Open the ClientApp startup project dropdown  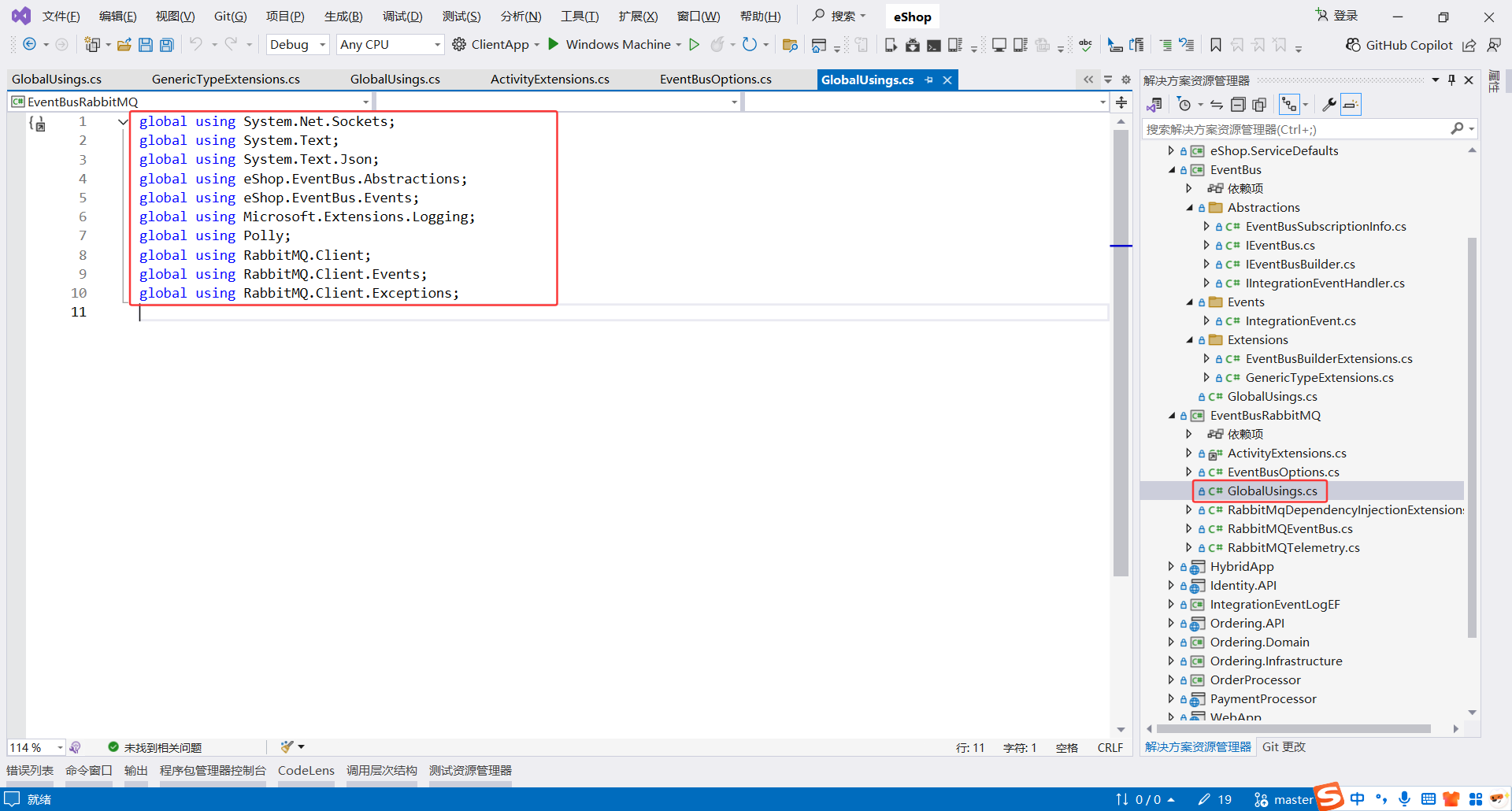point(536,44)
